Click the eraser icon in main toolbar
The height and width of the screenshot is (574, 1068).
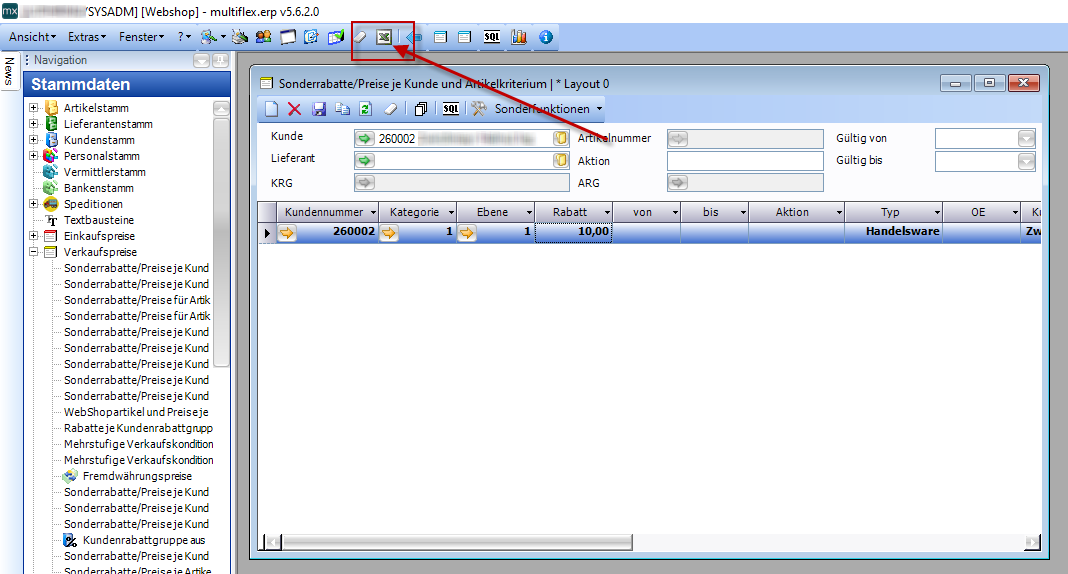click(361, 37)
